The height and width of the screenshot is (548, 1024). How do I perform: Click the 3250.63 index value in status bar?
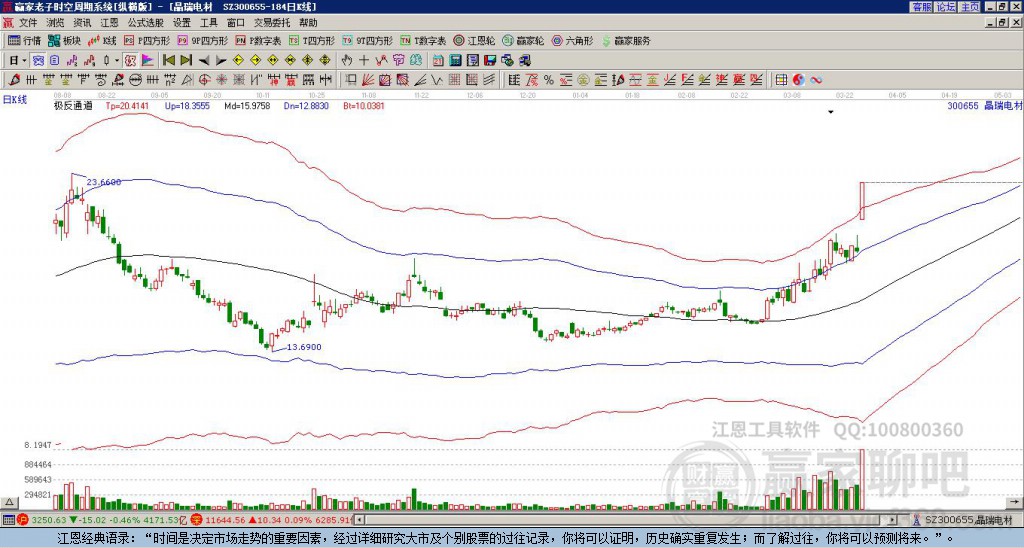pos(50,520)
